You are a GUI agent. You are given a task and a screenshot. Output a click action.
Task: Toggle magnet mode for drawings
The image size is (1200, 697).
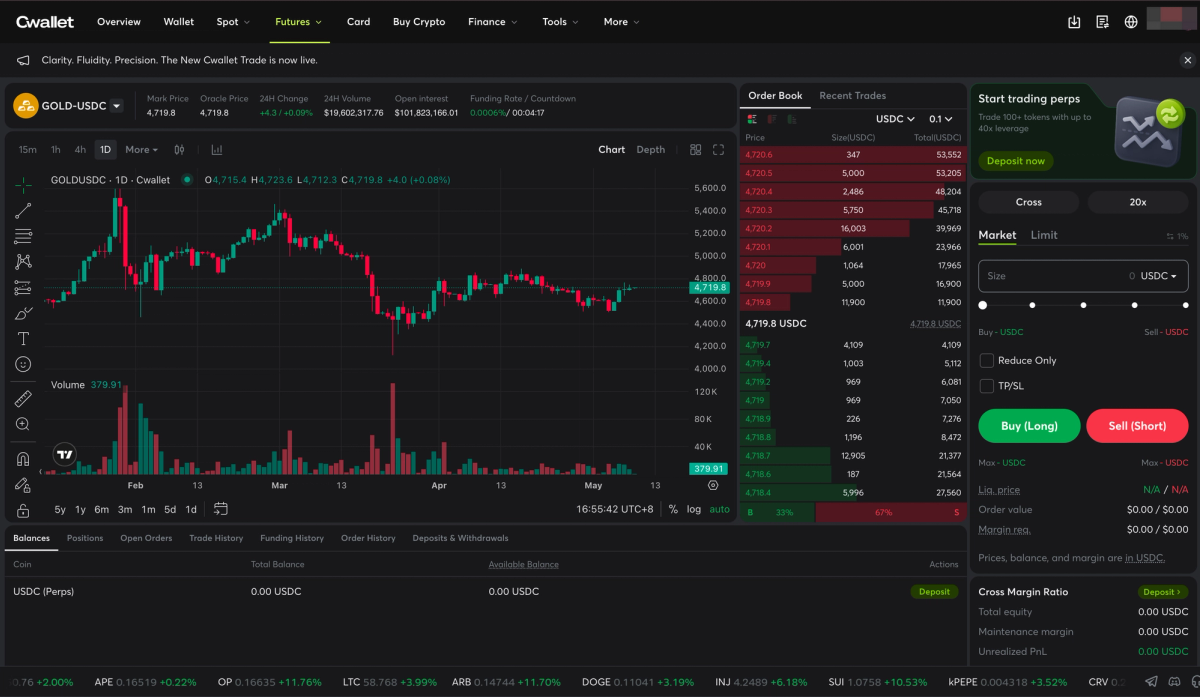[23, 459]
